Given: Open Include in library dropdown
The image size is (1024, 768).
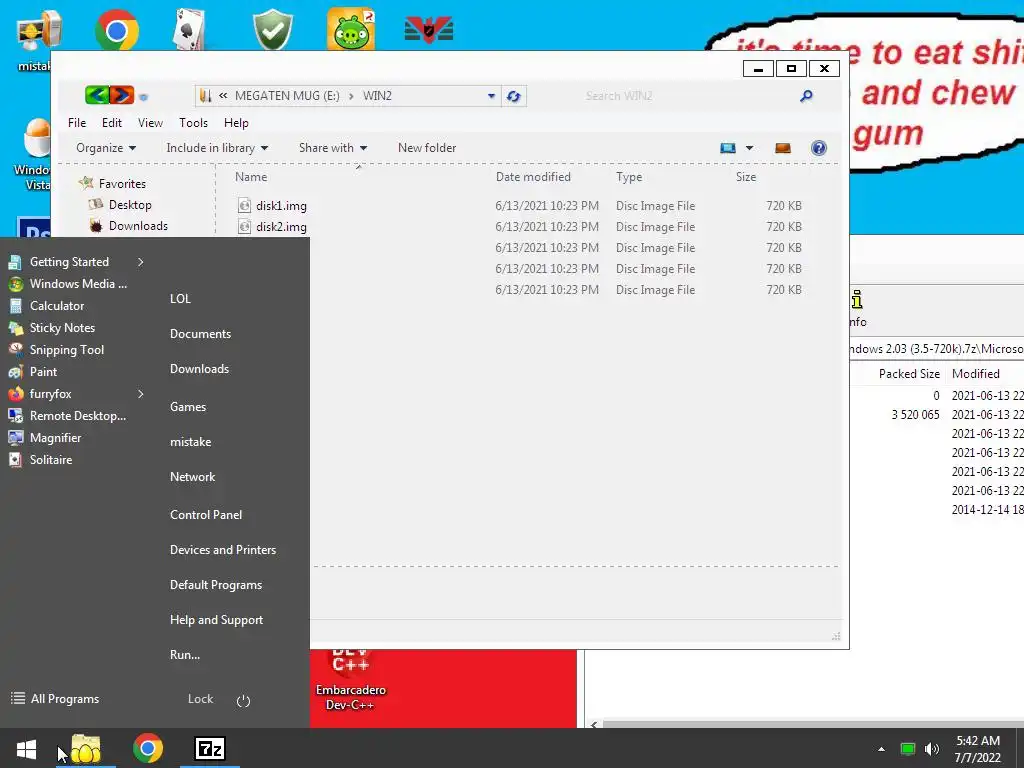Looking at the screenshot, I should [217, 148].
